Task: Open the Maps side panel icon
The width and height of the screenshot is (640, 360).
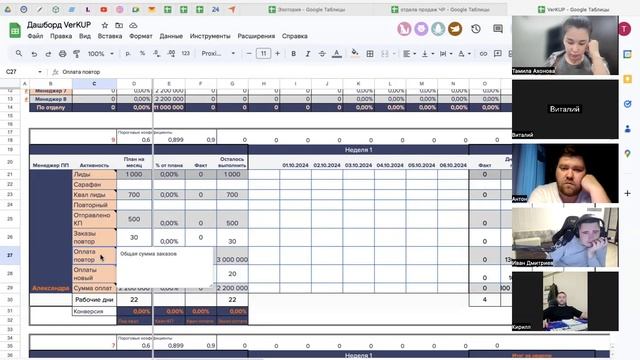Action: point(628,153)
